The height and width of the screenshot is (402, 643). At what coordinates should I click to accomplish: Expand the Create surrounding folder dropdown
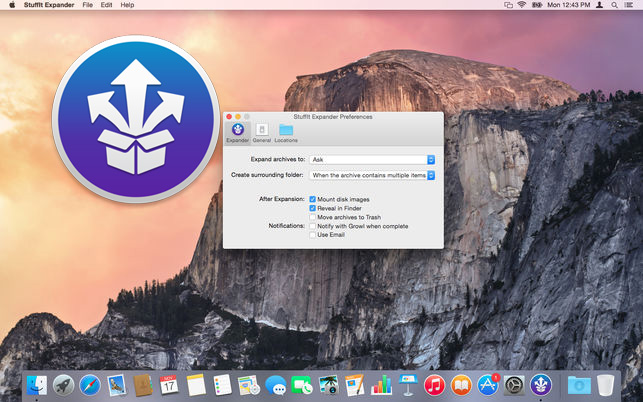coord(372,175)
